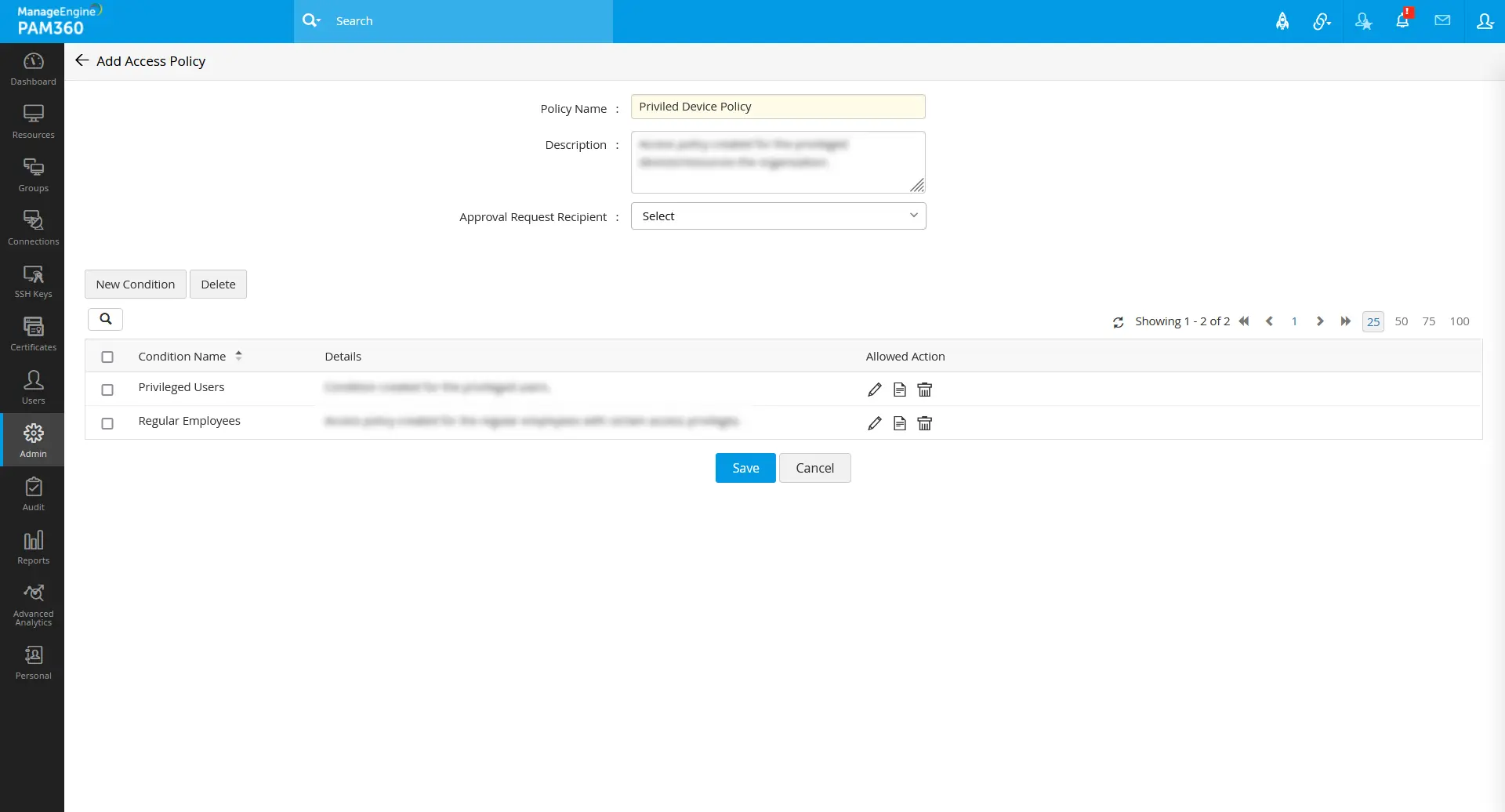
Task: Delete the Regular Employees condition via trash icon
Action: click(925, 423)
